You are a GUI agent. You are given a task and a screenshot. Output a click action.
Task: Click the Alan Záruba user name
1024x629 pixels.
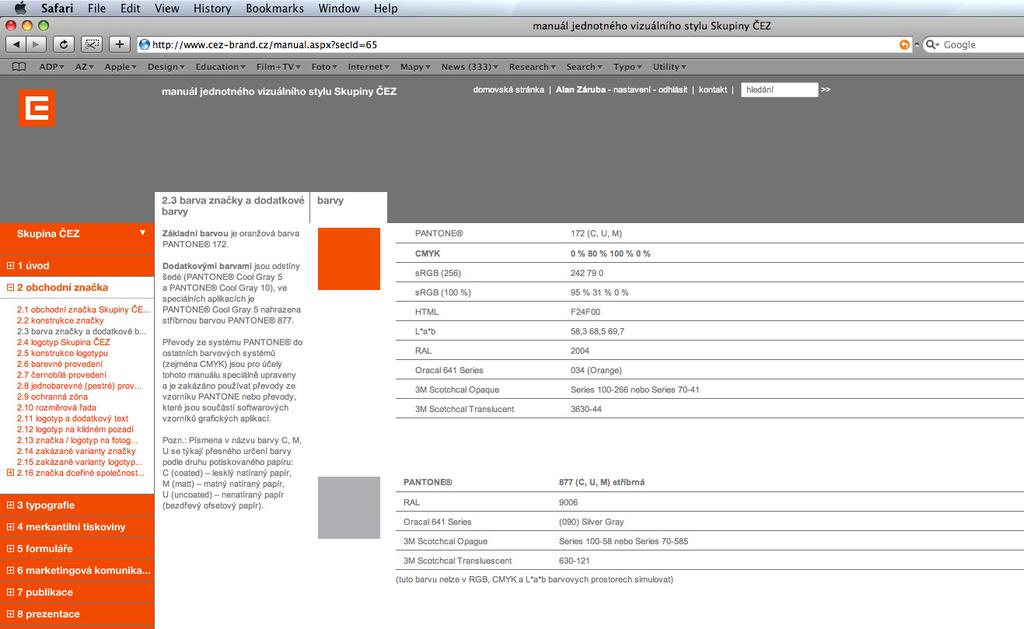click(x=581, y=89)
